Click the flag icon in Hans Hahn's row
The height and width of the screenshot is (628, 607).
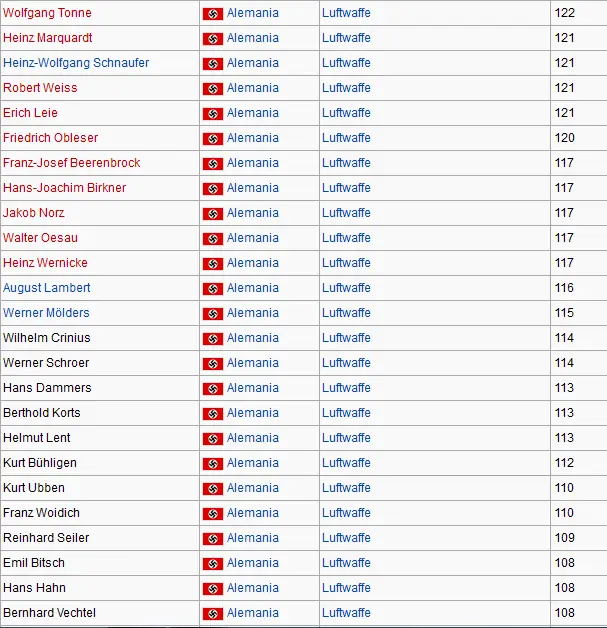click(x=213, y=589)
